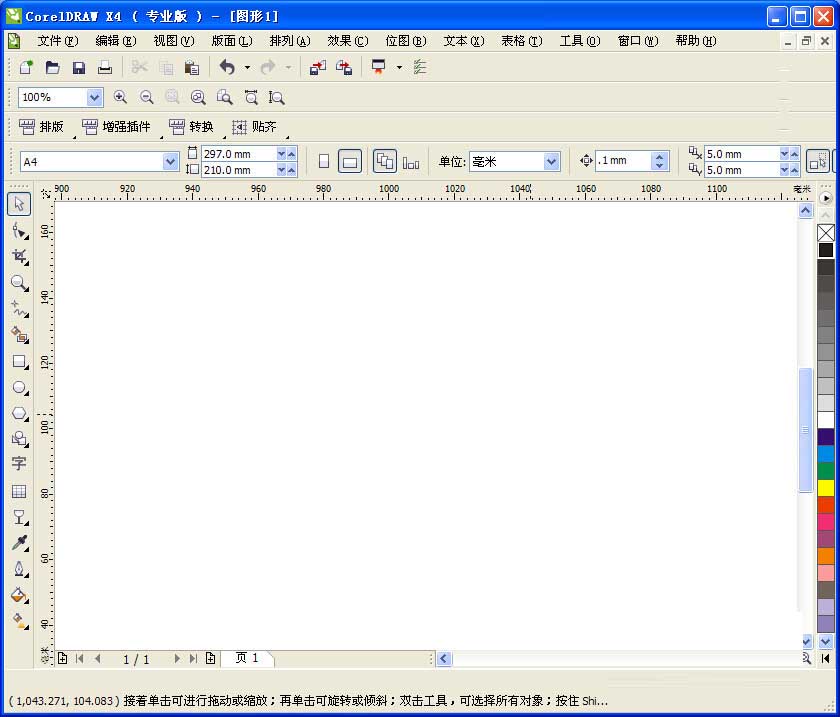
Task: Select the Shape tool
Action: point(19,232)
